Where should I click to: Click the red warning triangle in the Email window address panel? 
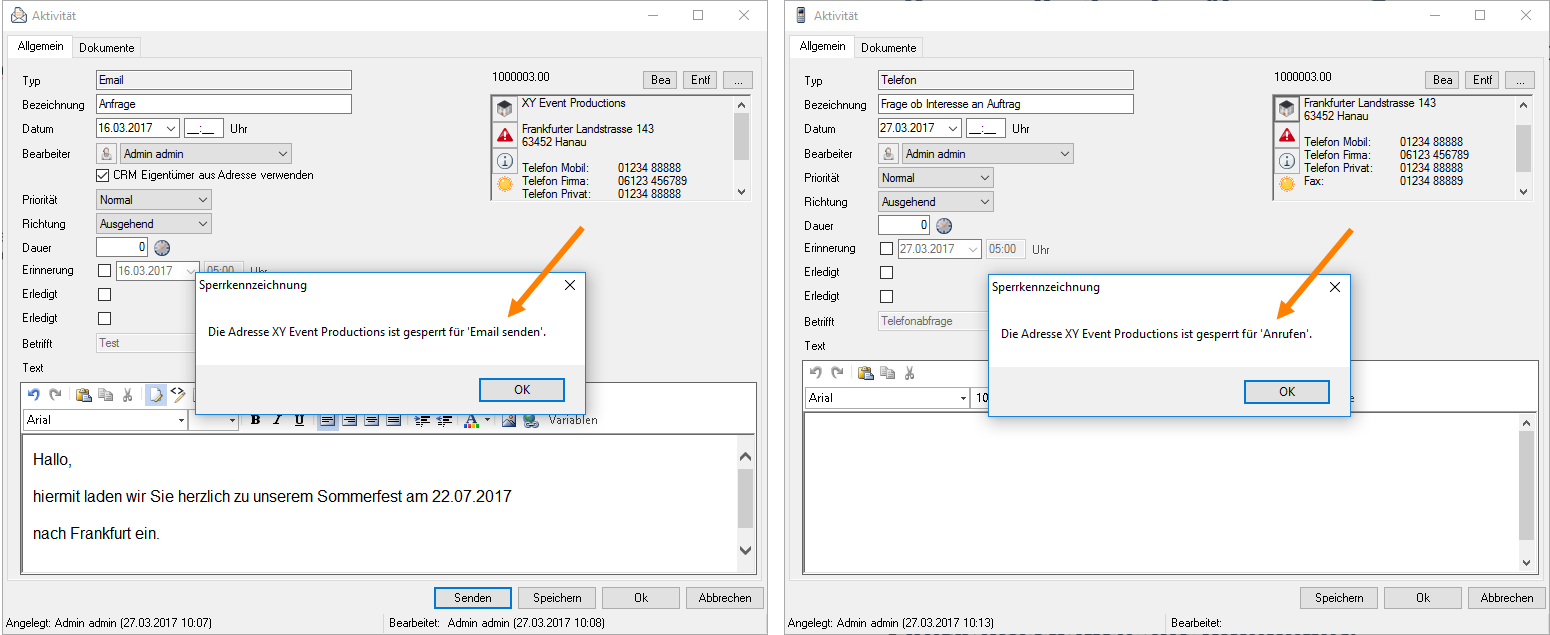click(504, 135)
